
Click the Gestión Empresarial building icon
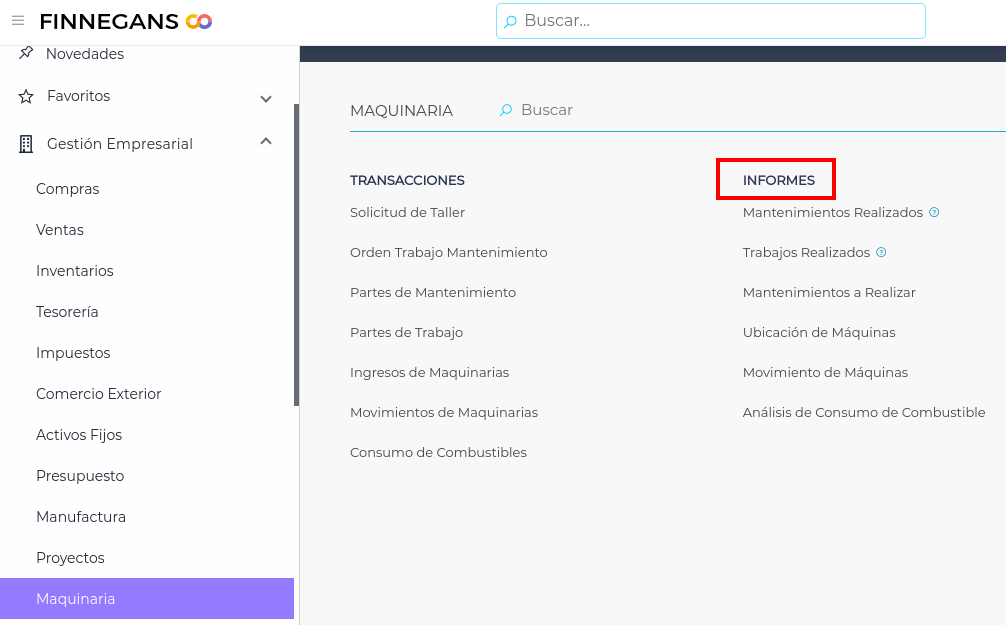coord(26,144)
